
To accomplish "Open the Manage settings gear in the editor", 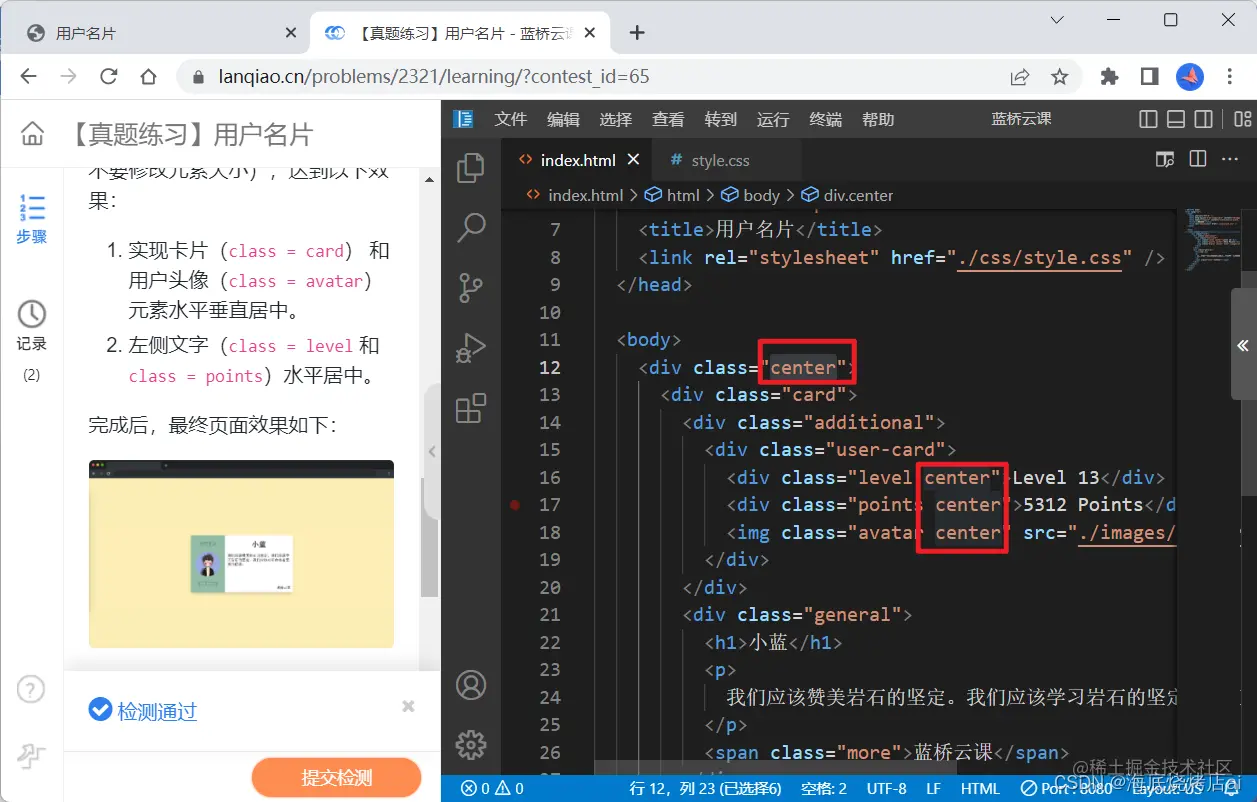I will pyautogui.click(x=470, y=745).
